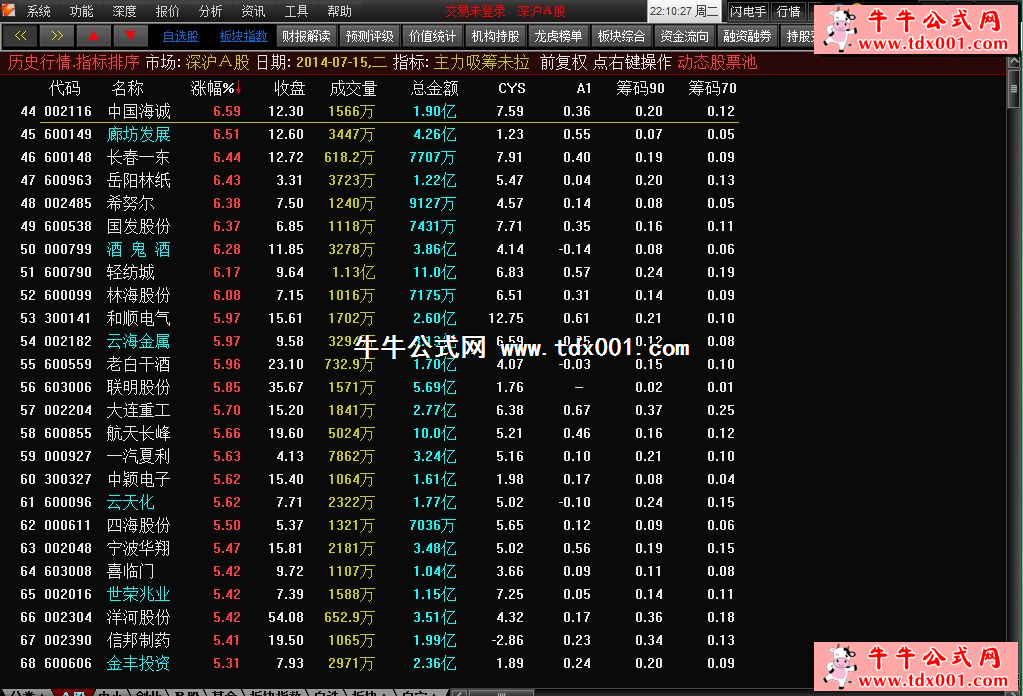
Task: Switch to the 板块指数 tab
Action: click(243, 36)
